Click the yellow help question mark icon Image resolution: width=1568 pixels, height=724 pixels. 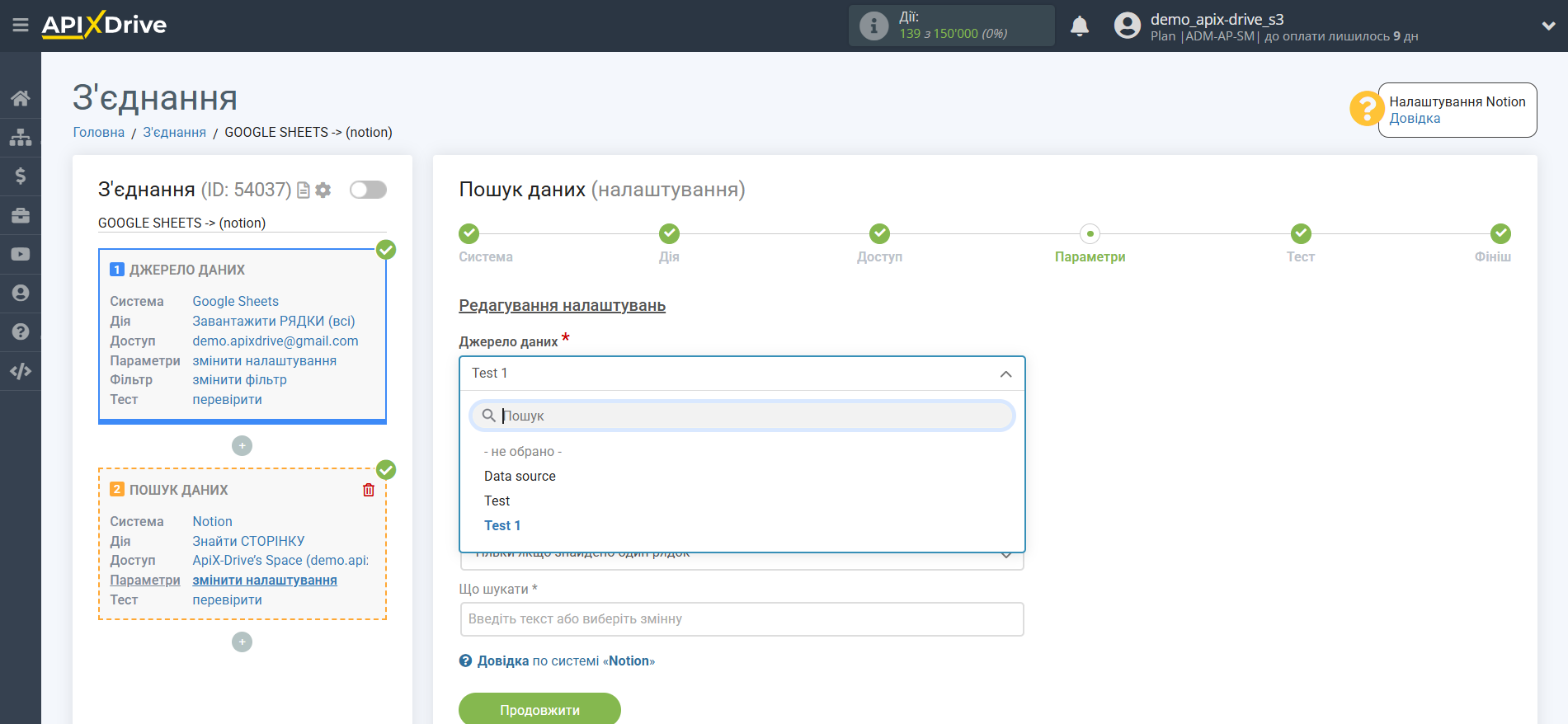coord(1367,108)
